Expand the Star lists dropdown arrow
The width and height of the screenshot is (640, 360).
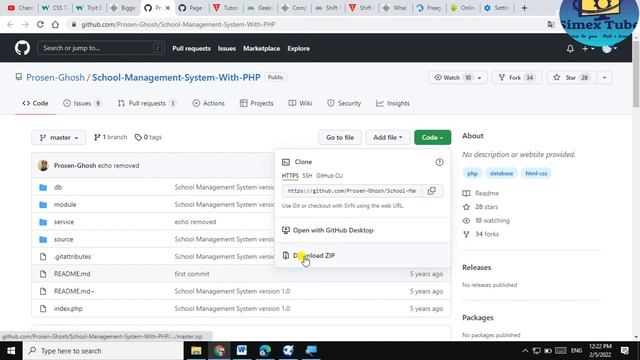(604, 78)
